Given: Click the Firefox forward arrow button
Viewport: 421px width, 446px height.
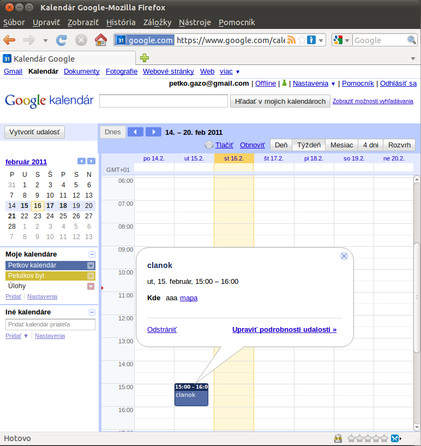Looking at the screenshot, I should 29,40.
